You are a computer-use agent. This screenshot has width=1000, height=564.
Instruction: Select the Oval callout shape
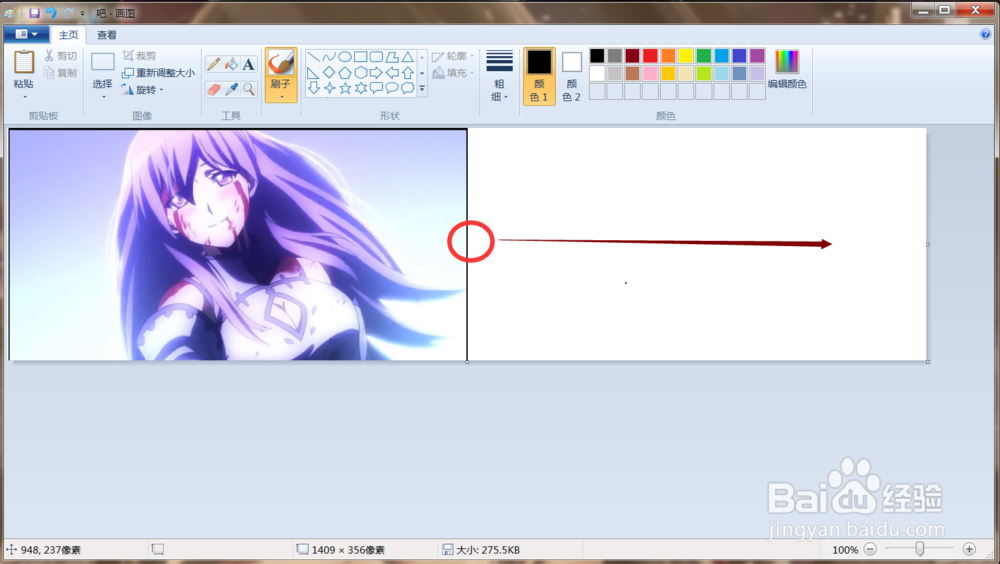point(392,88)
